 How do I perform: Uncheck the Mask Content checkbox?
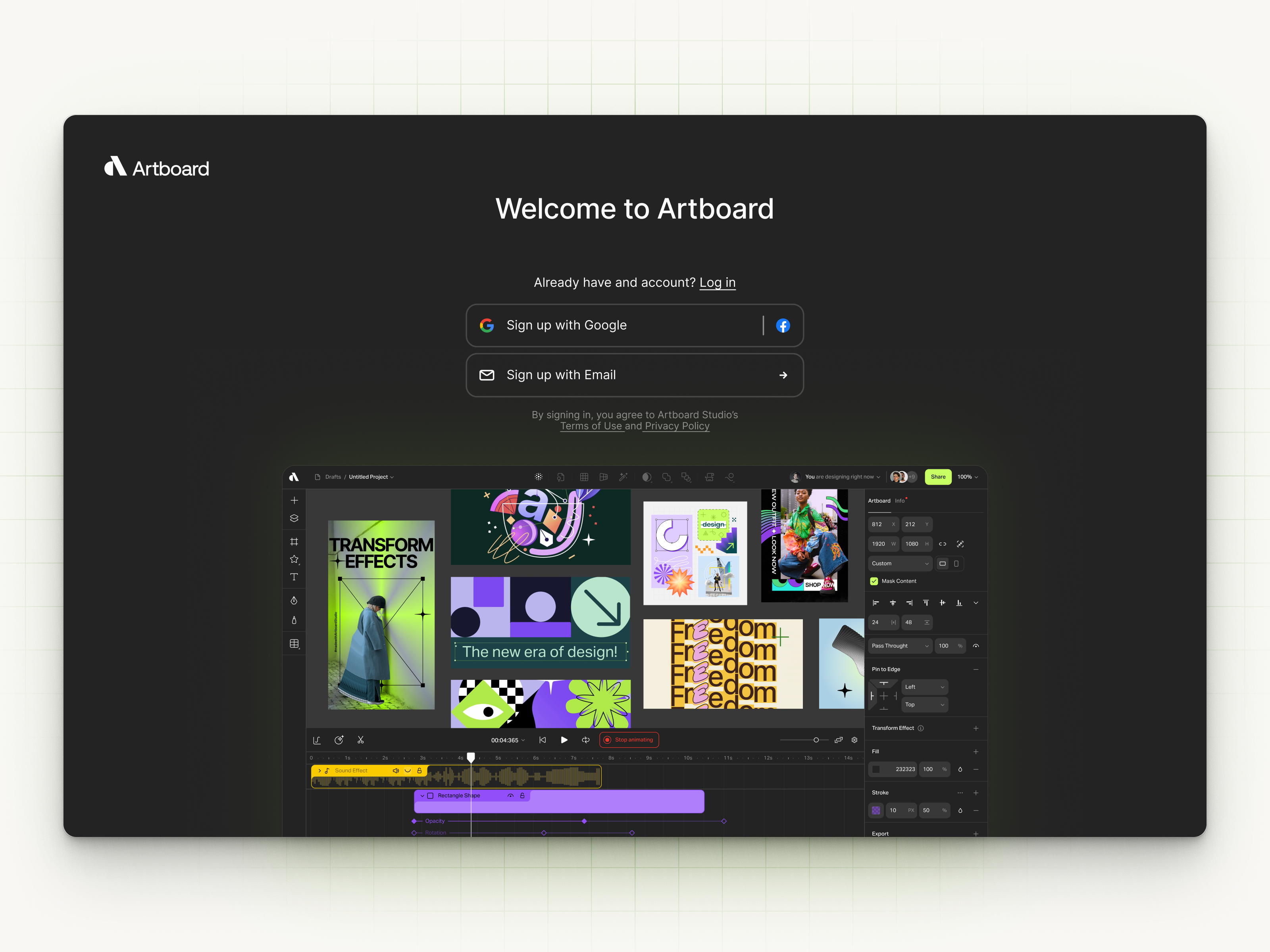pos(874,581)
